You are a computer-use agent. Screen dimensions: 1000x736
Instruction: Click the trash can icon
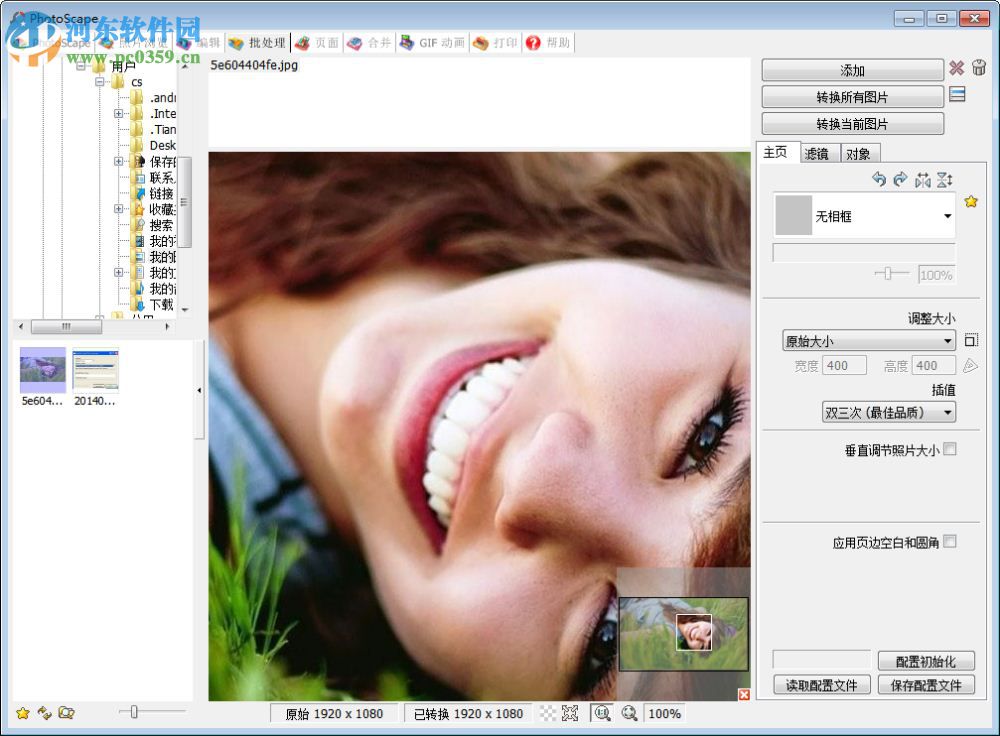979,68
